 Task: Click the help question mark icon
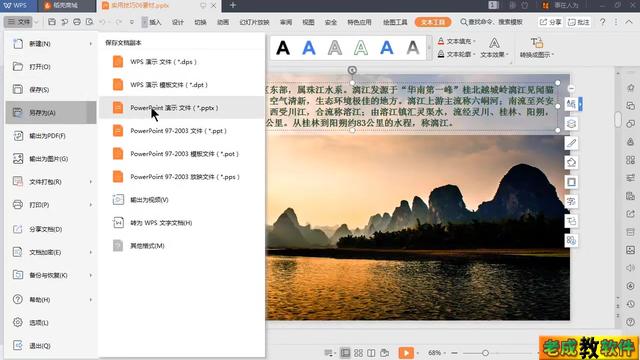click(x=602, y=22)
